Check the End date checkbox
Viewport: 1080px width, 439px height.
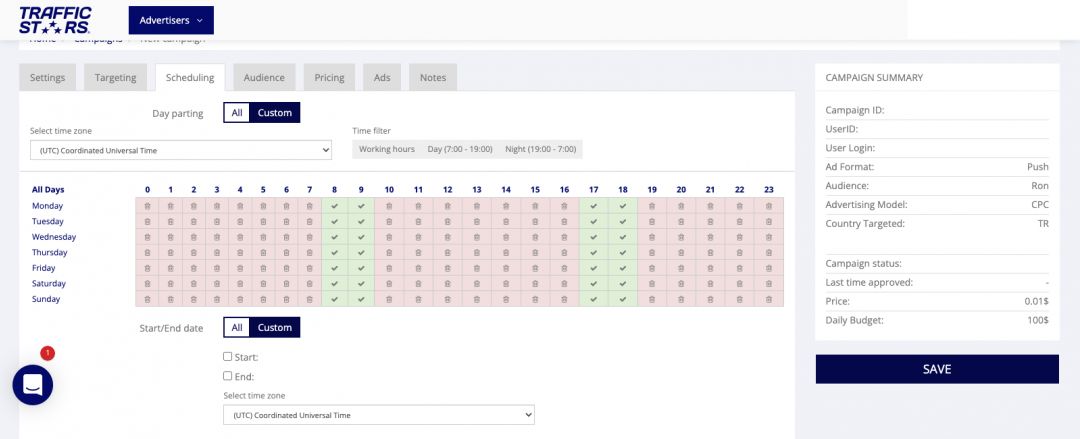tap(227, 376)
